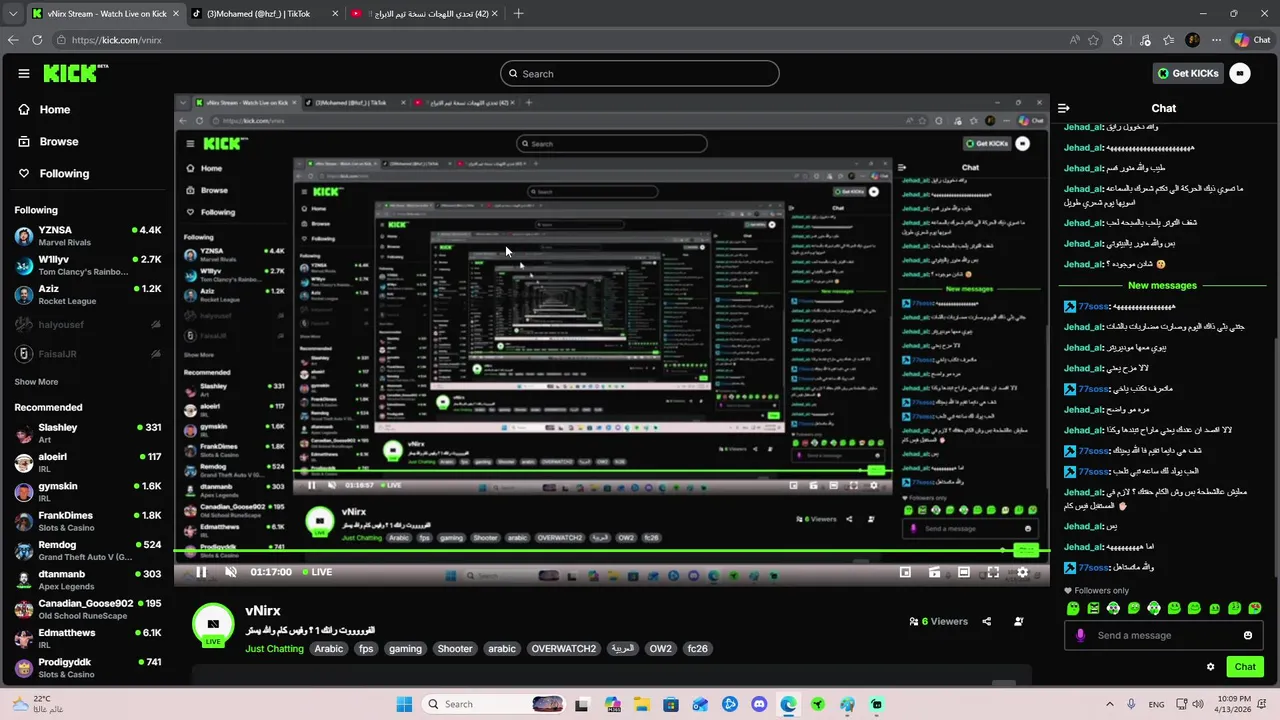Open the ENG language switcher
Image resolution: width=1280 pixels, height=720 pixels.
pos(1156,704)
